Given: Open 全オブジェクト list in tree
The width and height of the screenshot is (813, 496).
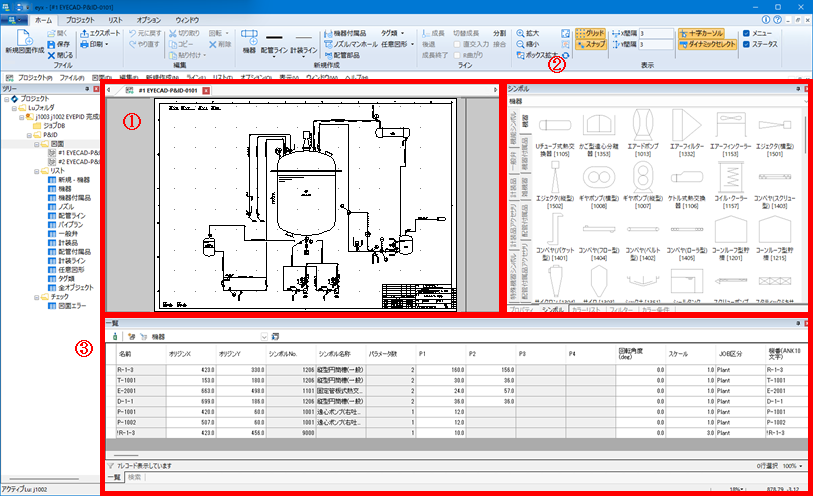Looking at the screenshot, I should (x=71, y=288).
